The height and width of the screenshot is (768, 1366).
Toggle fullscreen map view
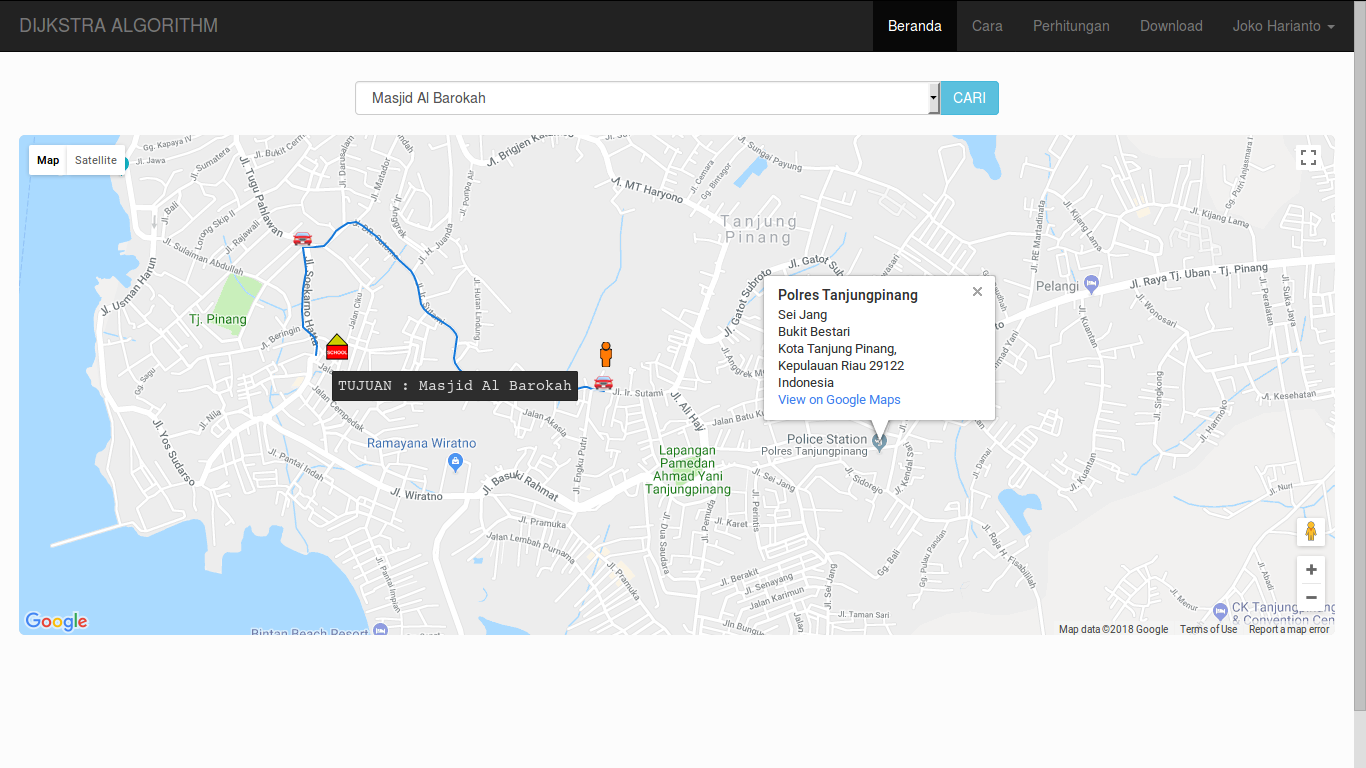tap(1308, 157)
